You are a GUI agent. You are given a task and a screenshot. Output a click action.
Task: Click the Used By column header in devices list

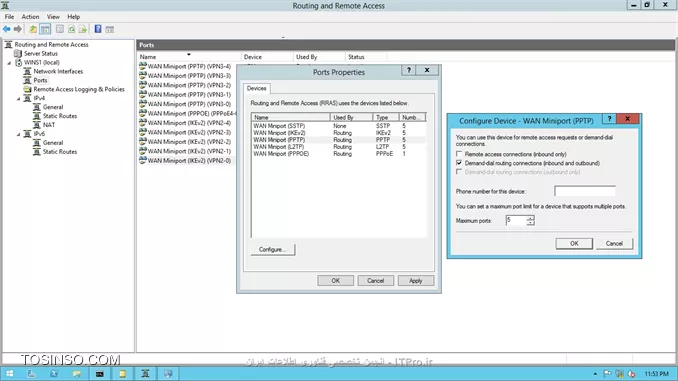(351, 117)
